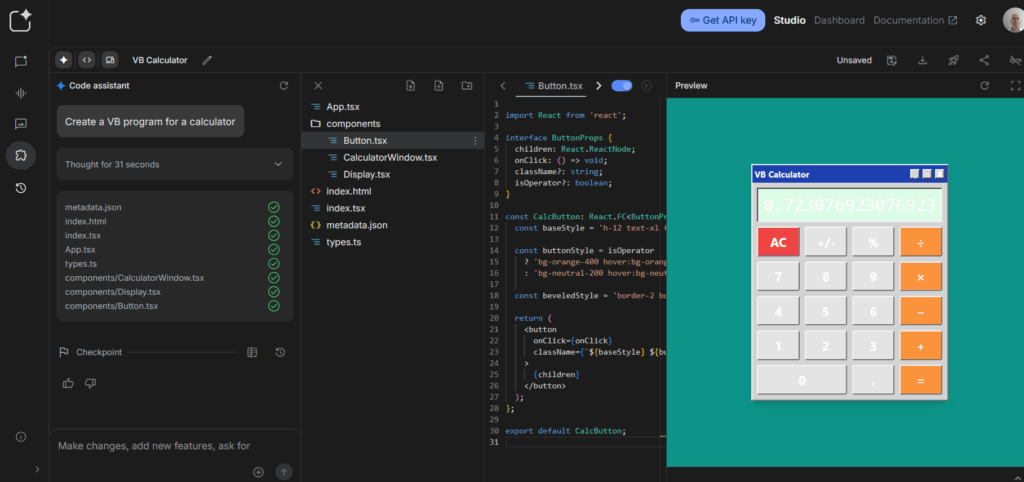Click the thumbs up feedback icon
This screenshot has height=482, width=1024.
[68, 383]
